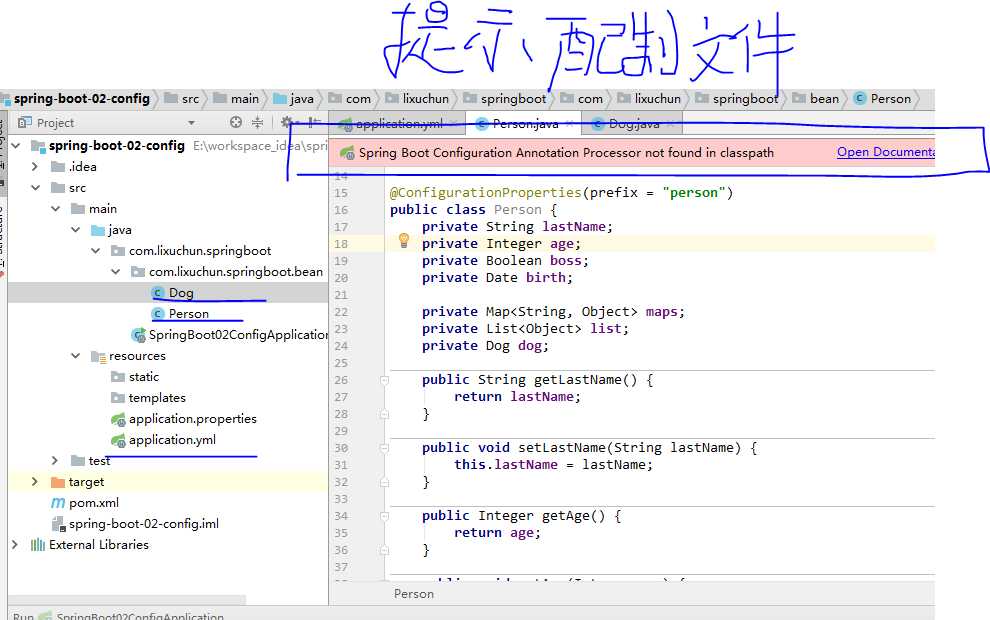Click the Collapse All icon in Project panel
Screen dimensions: 990x620
click(x=257, y=122)
